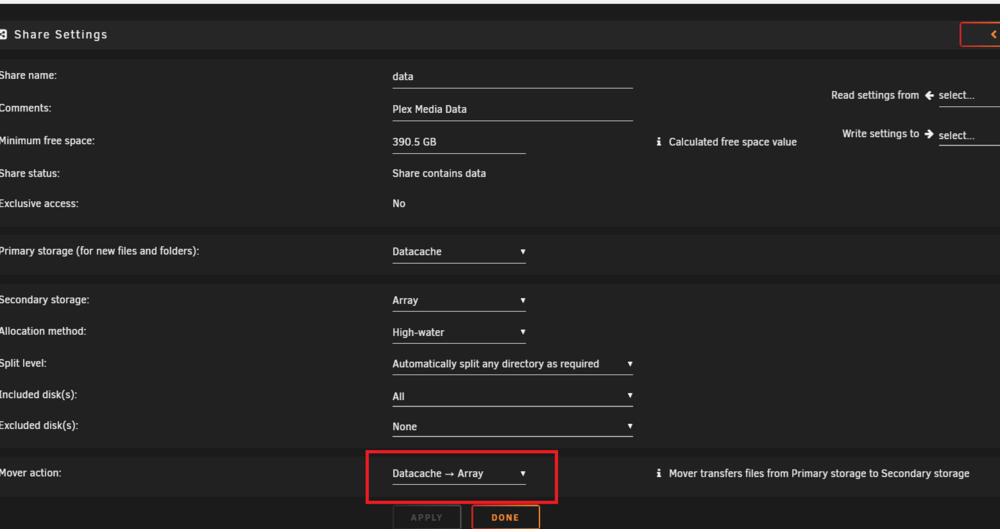The width and height of the screenshot is (1000, 529).
Task: Click the Write settings to label
Action: coord(881,134)
